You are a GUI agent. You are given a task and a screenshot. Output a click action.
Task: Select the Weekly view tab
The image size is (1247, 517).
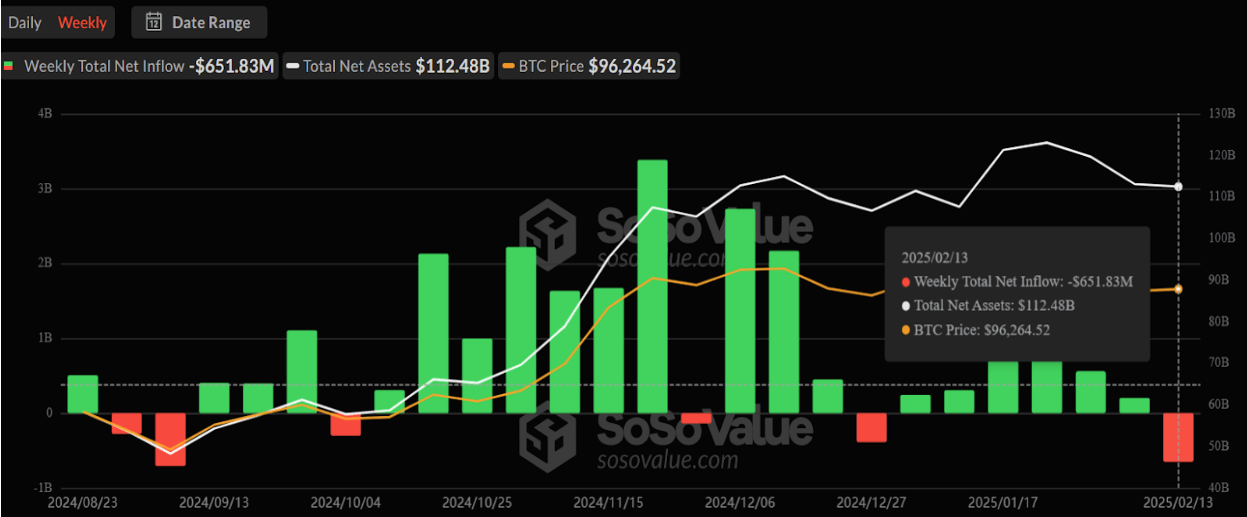[82, 22]
